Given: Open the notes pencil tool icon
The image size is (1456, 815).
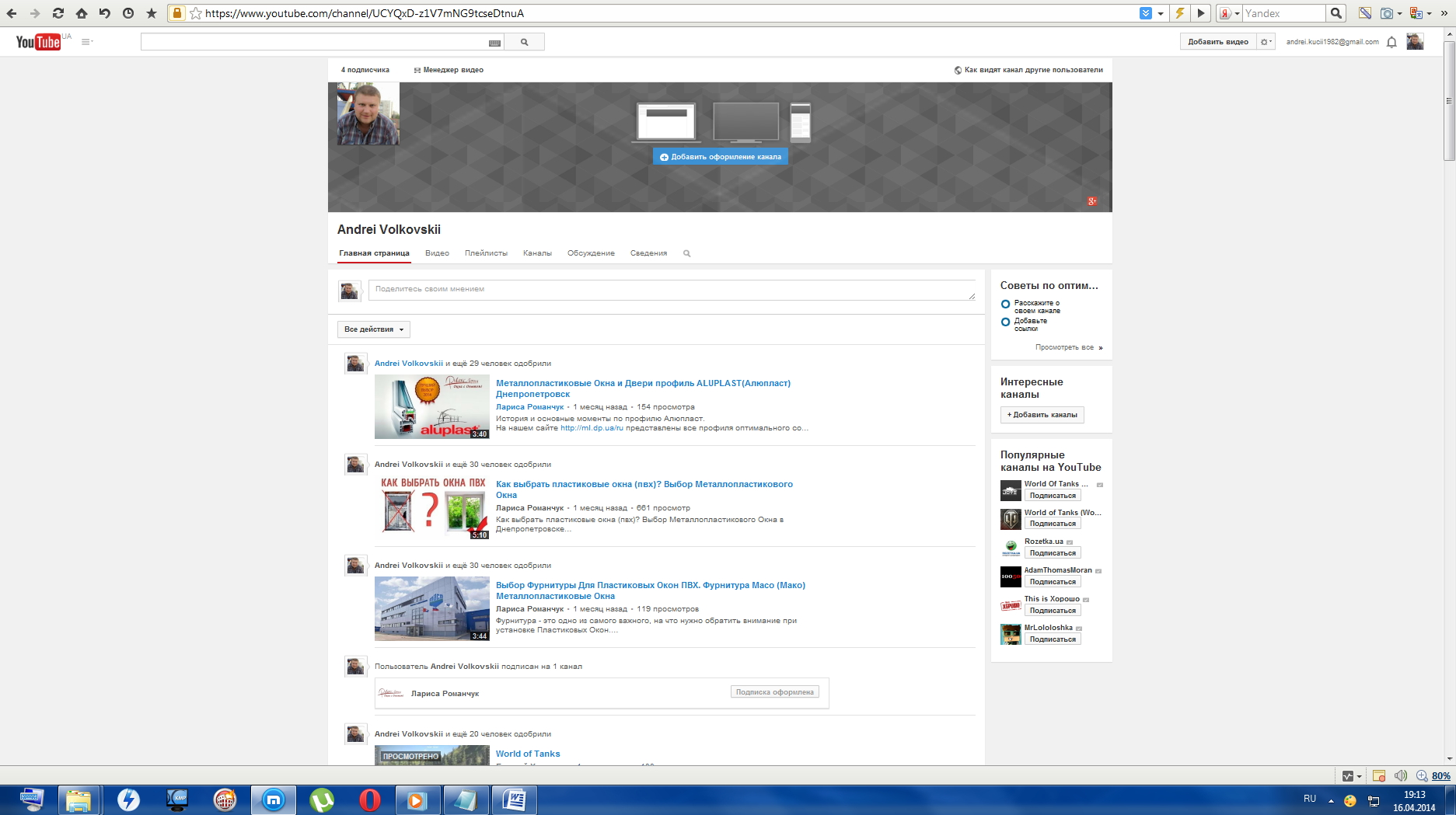Looking at the screenshot, I should [x=1365, y=13].
